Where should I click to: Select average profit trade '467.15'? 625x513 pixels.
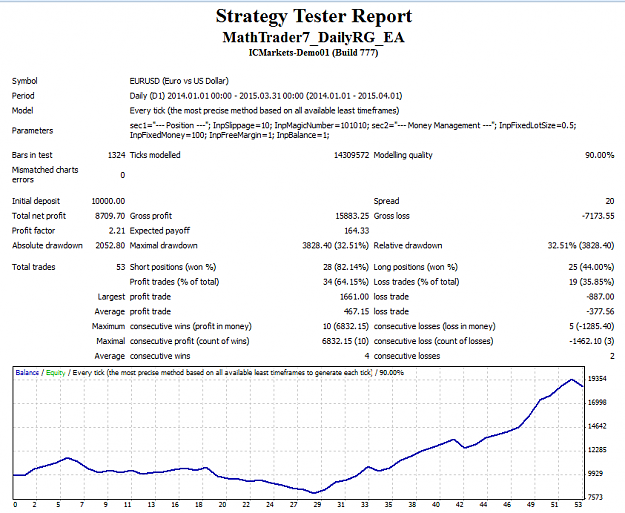tap(356, 311)
